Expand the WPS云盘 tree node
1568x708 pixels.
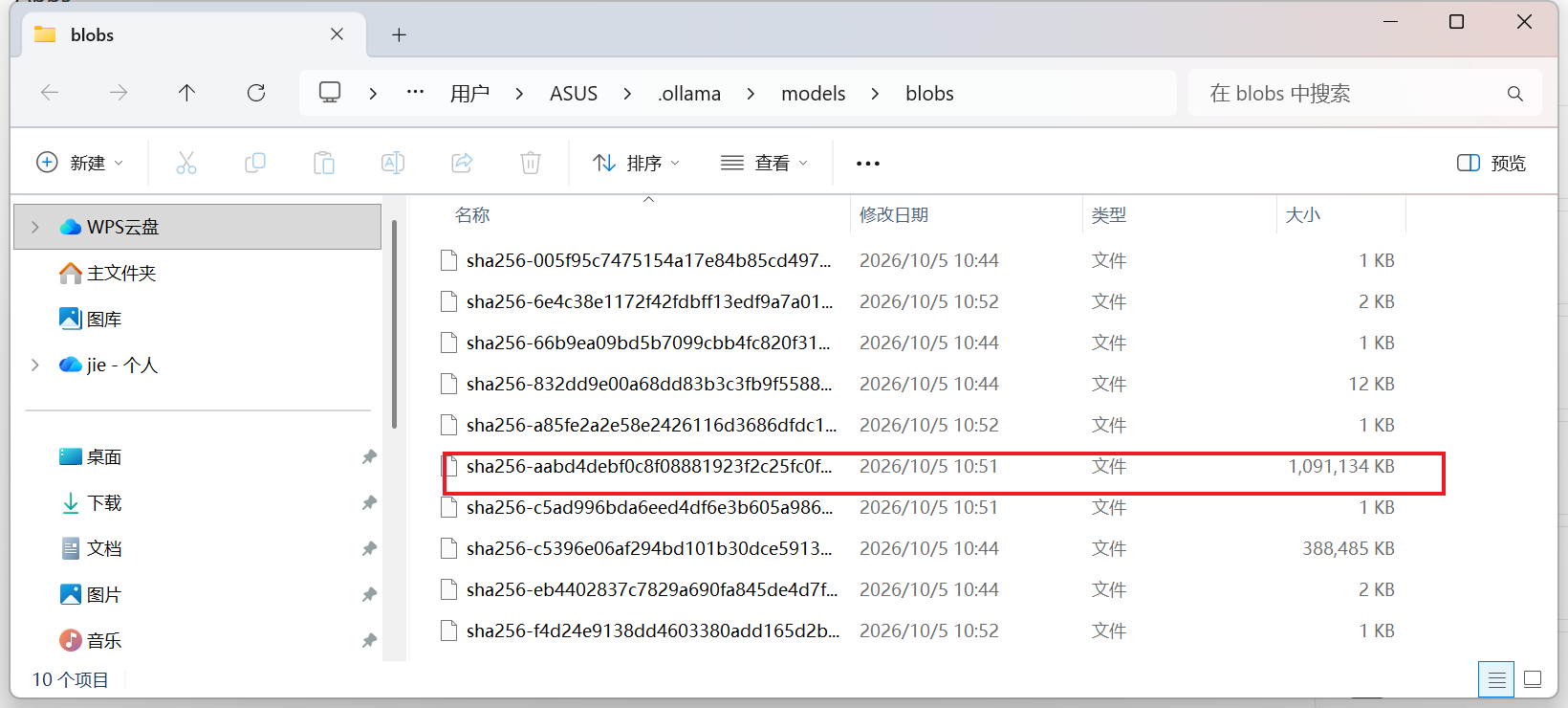[35, 227]
